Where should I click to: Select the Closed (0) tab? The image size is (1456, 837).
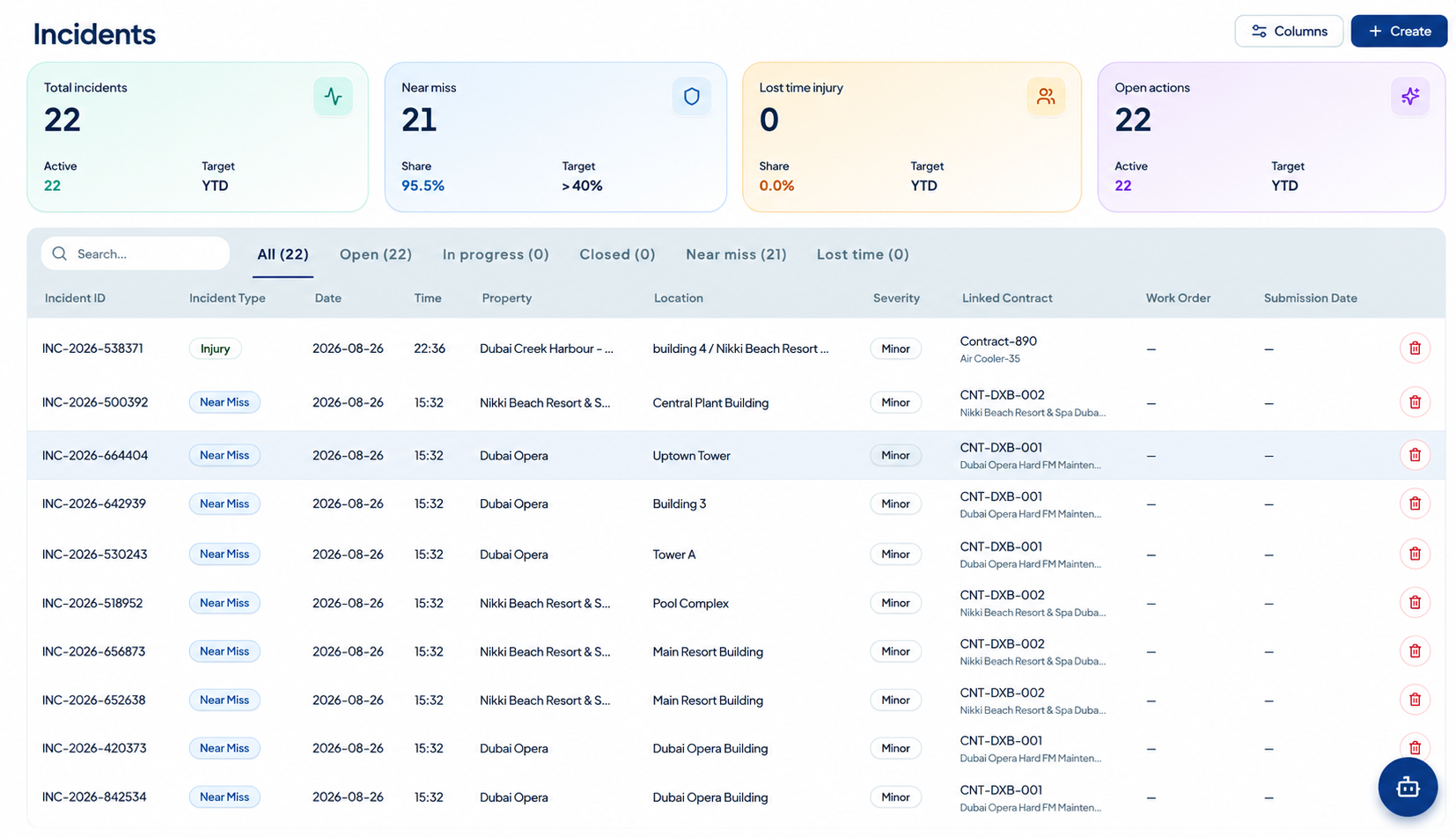[x=617, y=254]
